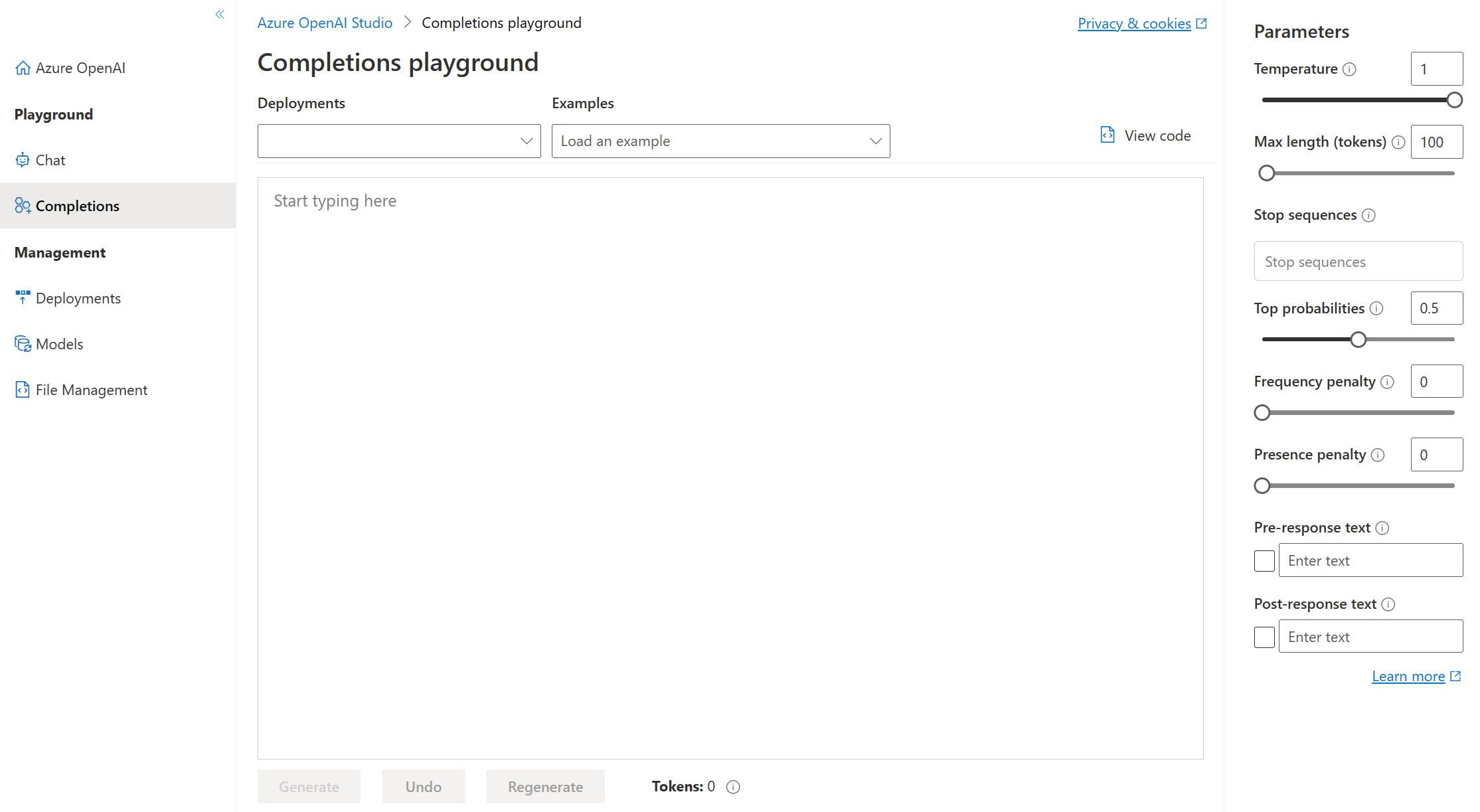Click the Models management icon
Screen dimensions: 1480x812
[22, 343]
